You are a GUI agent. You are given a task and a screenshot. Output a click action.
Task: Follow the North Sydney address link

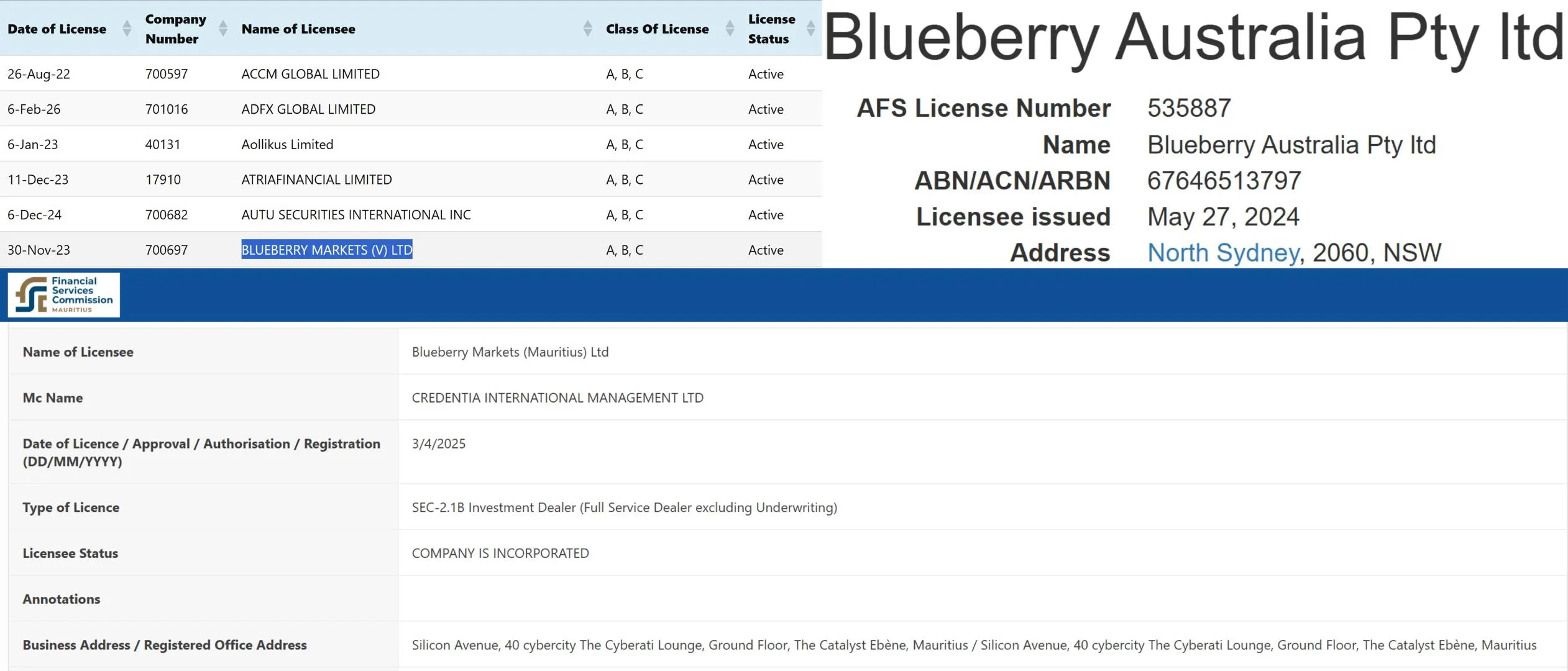[1223, 252]
